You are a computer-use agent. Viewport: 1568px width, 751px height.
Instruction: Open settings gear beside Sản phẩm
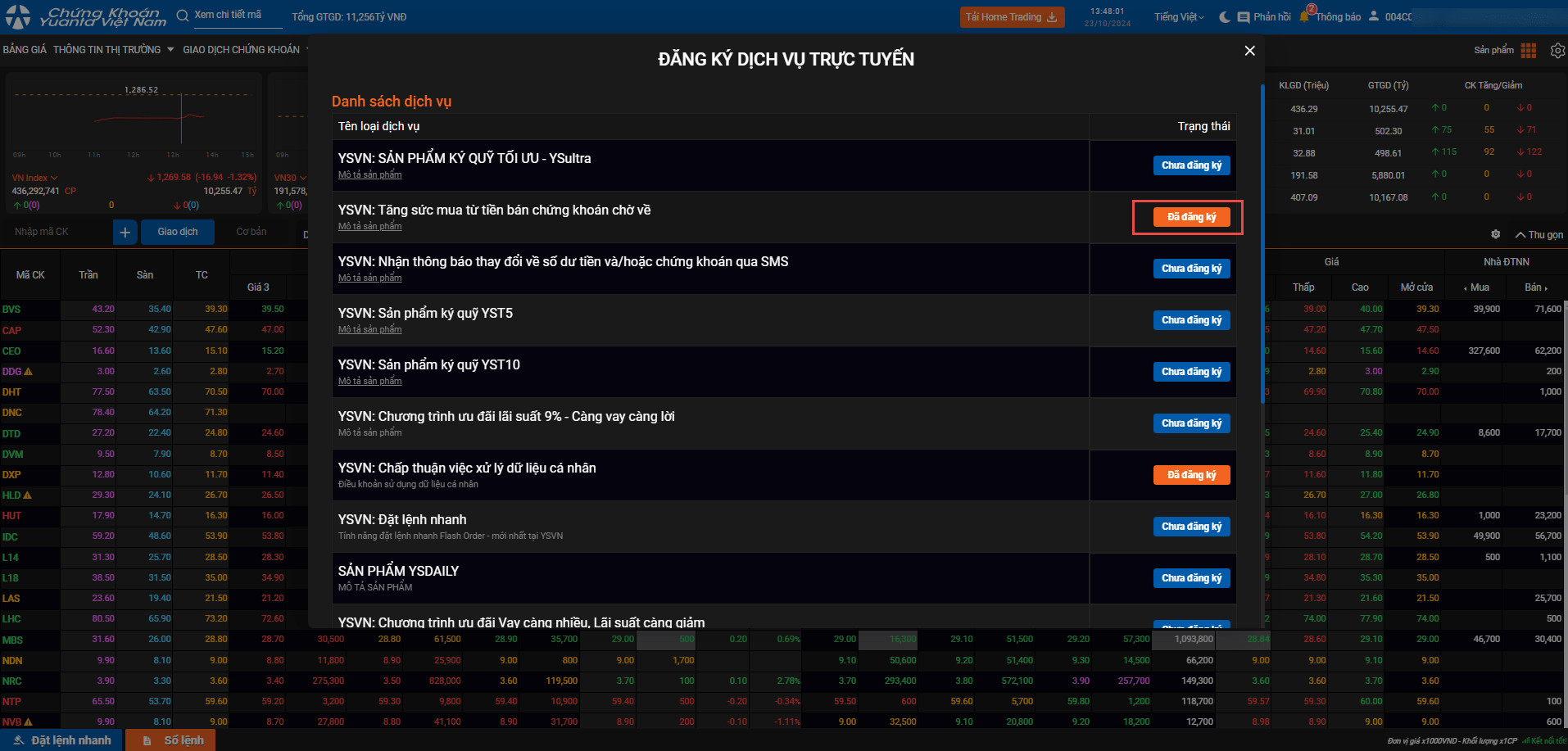[x=1557, y=51]
